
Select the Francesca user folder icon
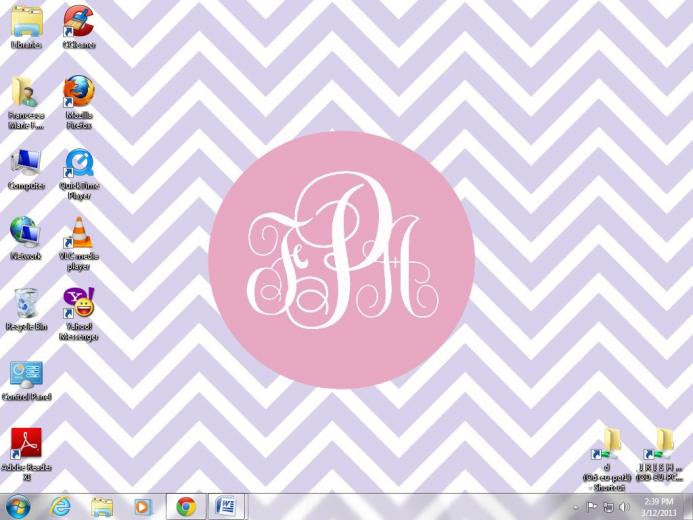click(26, 92)
